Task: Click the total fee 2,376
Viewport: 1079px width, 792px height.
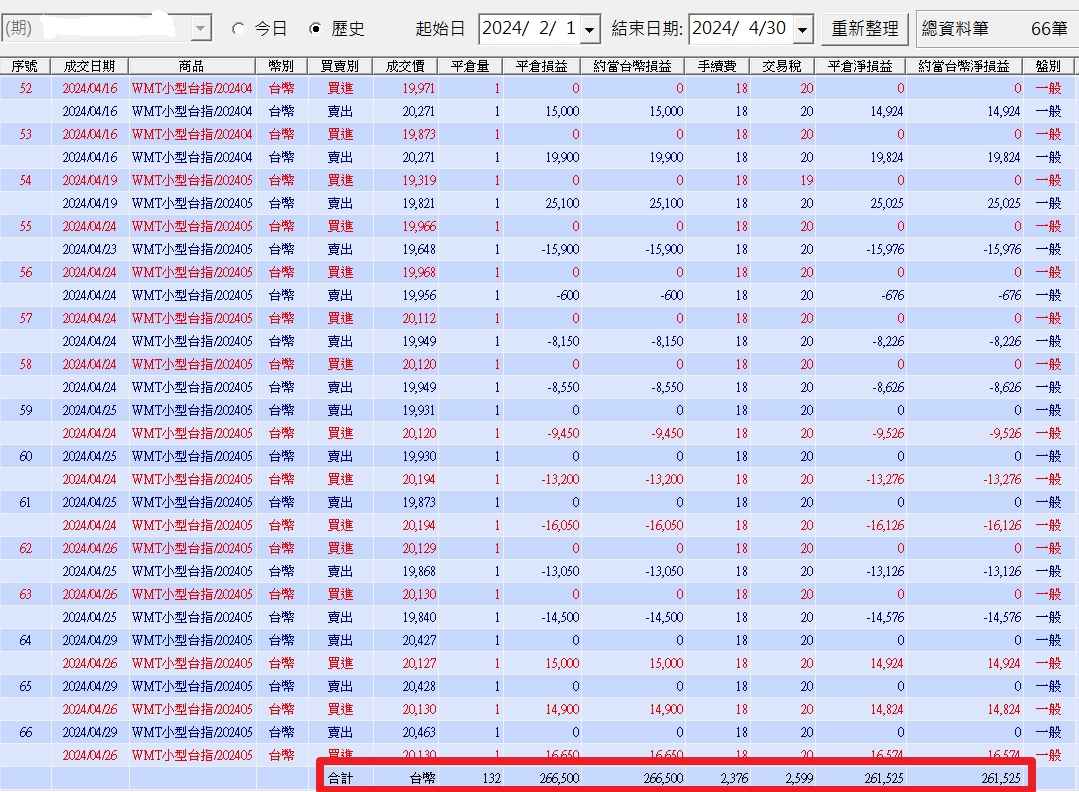Action: (x=734, y=778)
